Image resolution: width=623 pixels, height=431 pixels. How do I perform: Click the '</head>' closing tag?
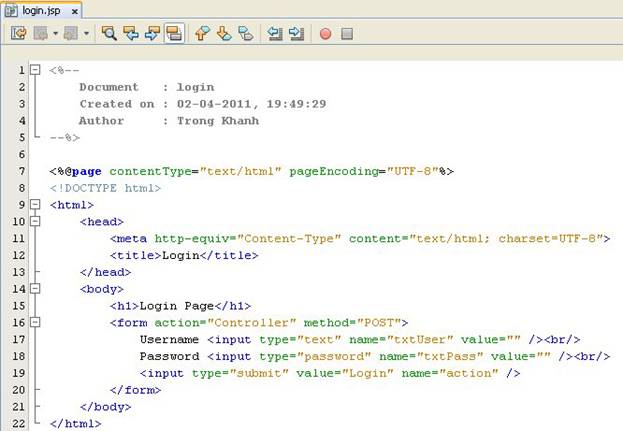(105, 272)
